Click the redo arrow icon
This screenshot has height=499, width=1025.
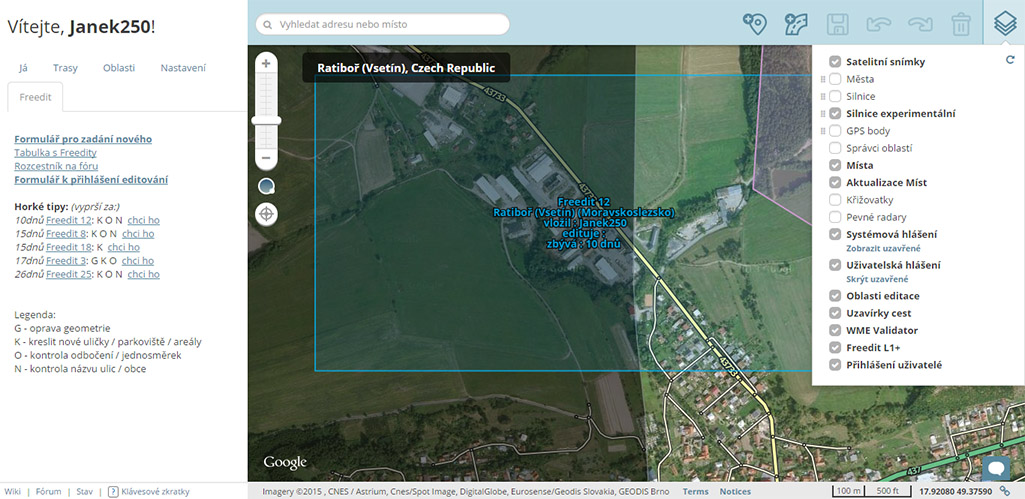click(919, 24)
